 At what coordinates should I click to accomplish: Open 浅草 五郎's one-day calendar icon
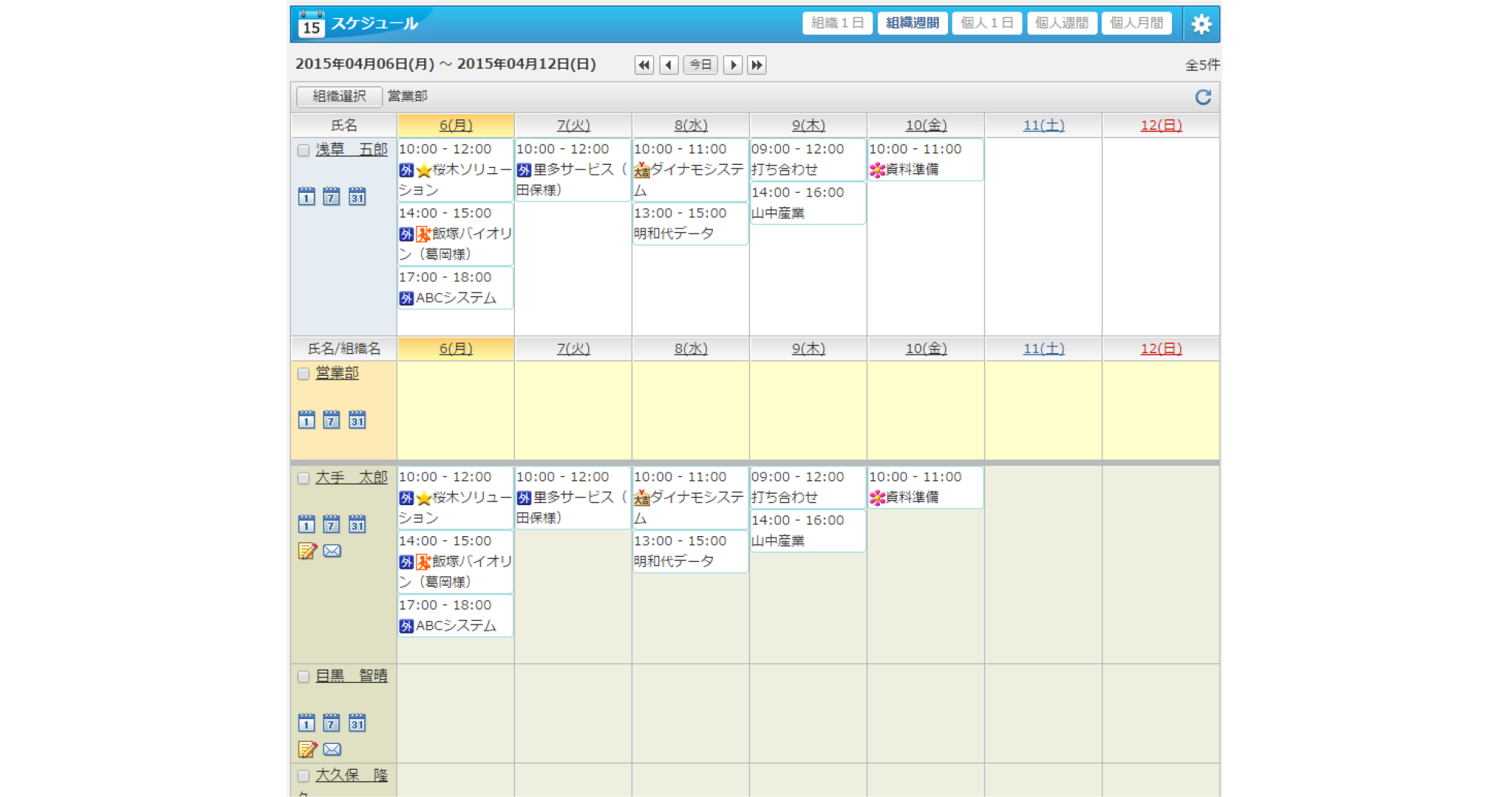[x=306, y=197]
